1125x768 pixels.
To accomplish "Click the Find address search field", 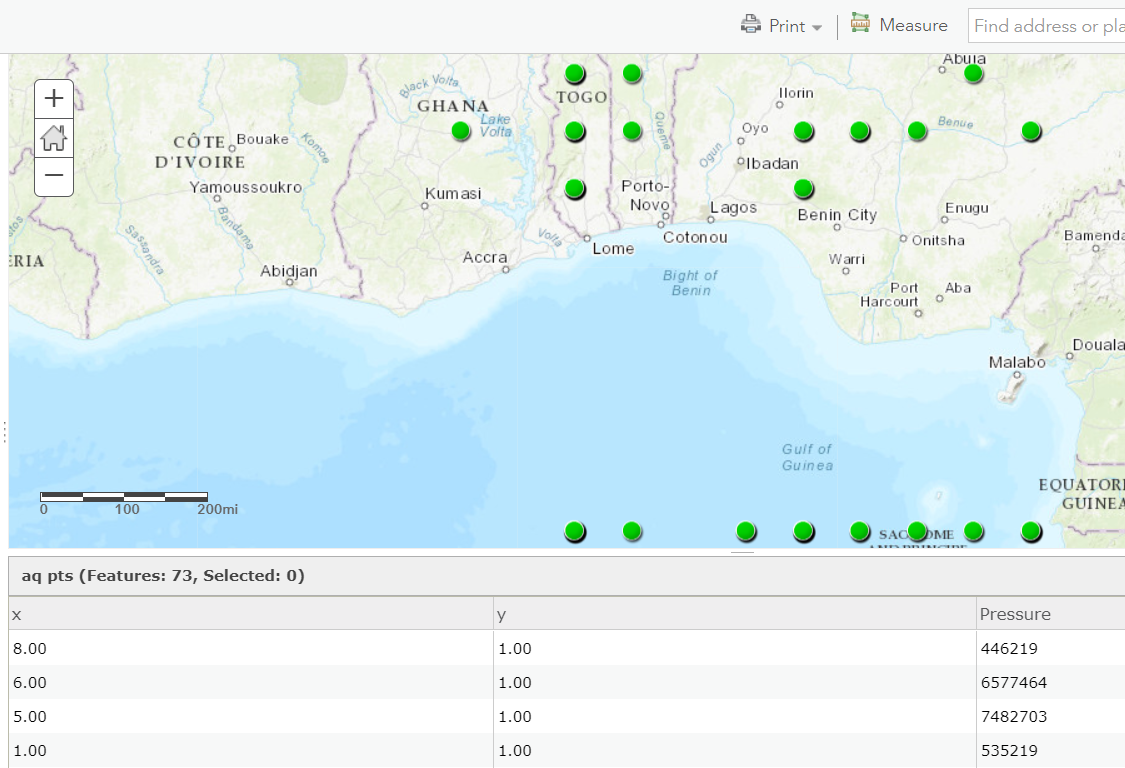I will (1045, 26).
